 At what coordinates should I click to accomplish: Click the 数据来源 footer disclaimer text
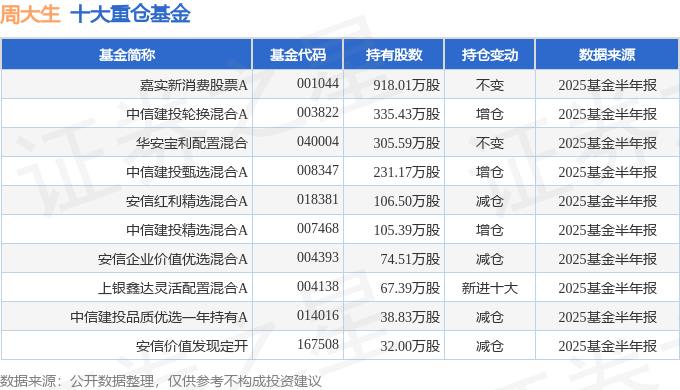point(161,381)
